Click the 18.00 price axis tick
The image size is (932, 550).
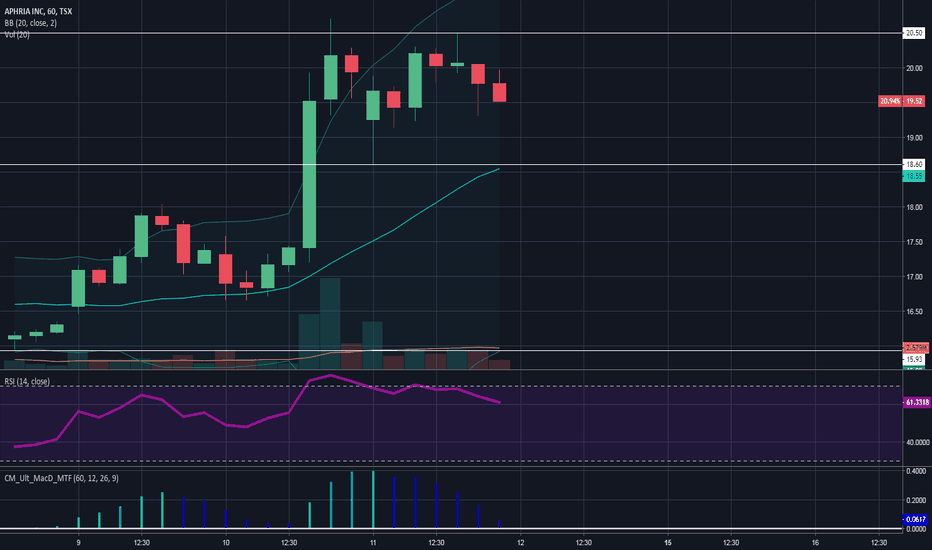pyautogui.click(x=914, y=207)
